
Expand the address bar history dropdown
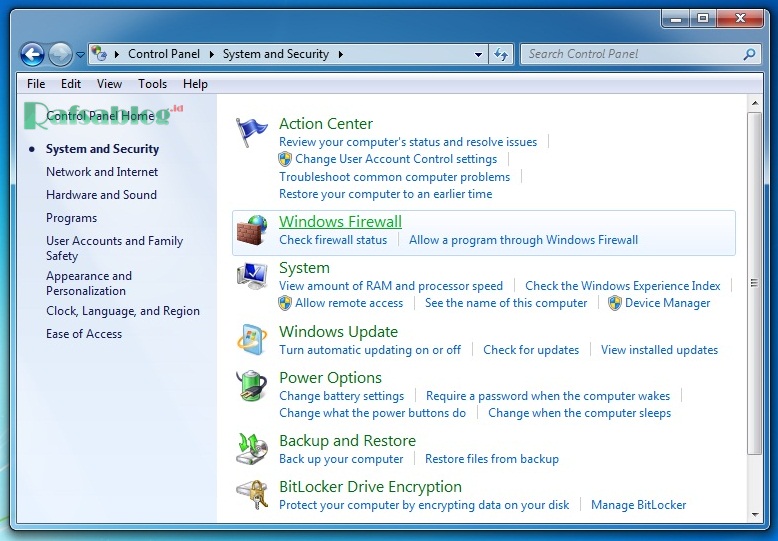pos(478,55)
